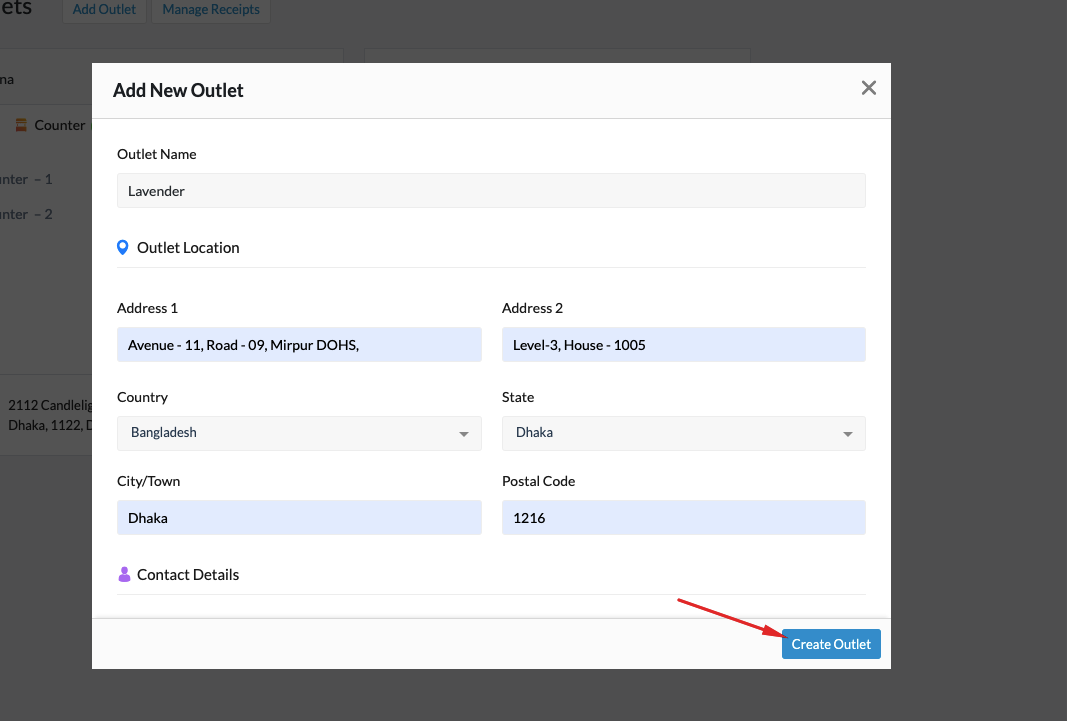This screenshot has height=721, width=1067.
Task: Dismiss the dialog using the X icon
Action: coord(868,88)
